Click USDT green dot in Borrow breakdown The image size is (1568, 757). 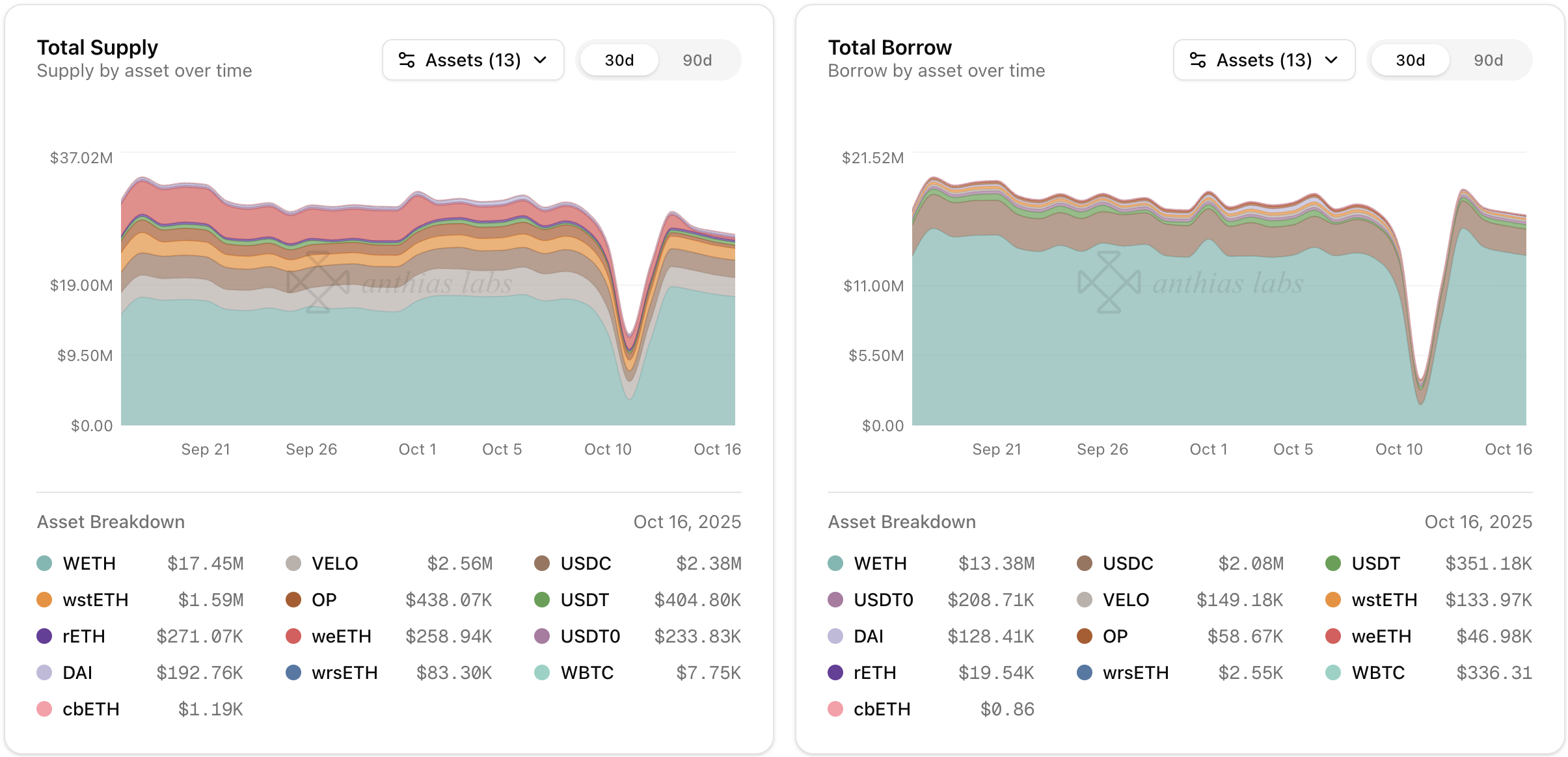click(1333, 563)
